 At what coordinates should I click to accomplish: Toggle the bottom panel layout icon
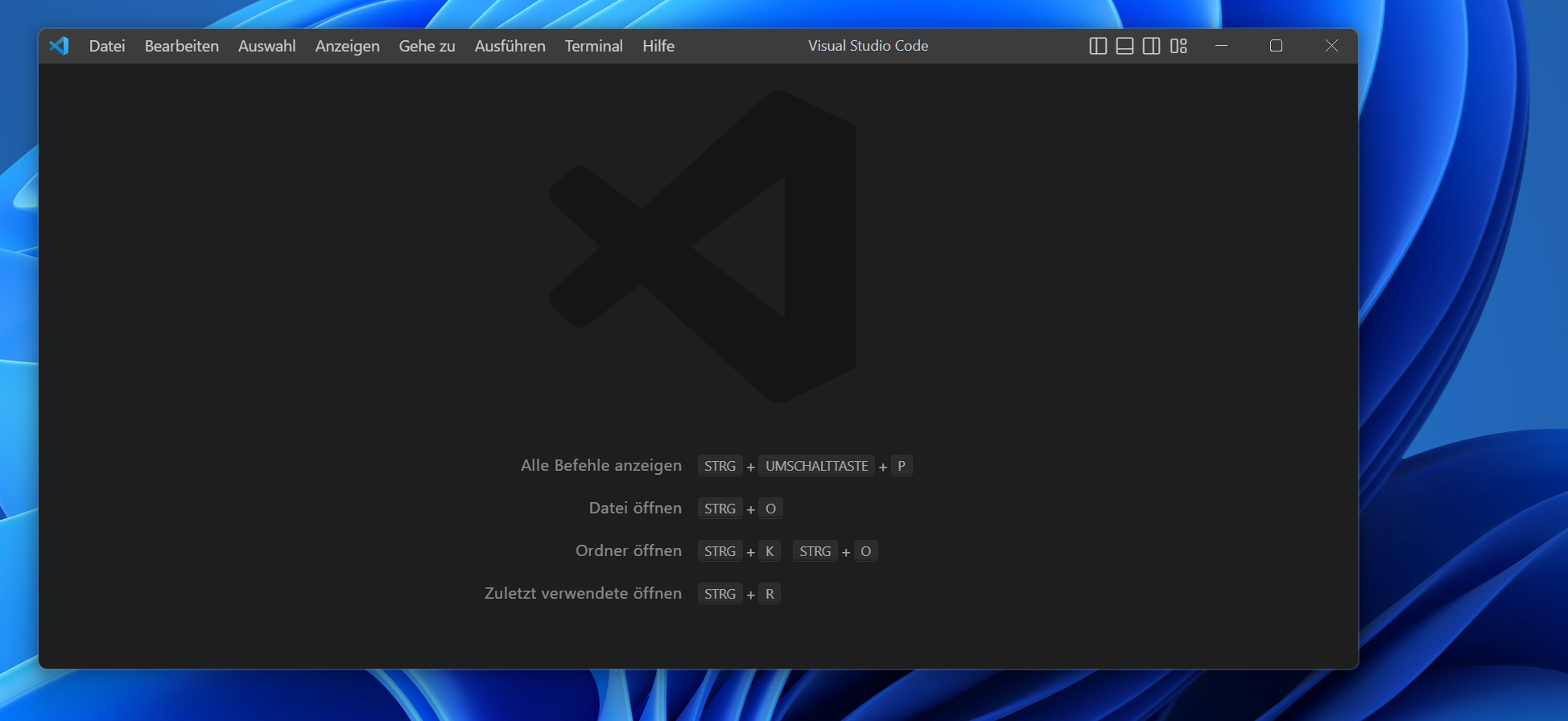point(1125,46)
